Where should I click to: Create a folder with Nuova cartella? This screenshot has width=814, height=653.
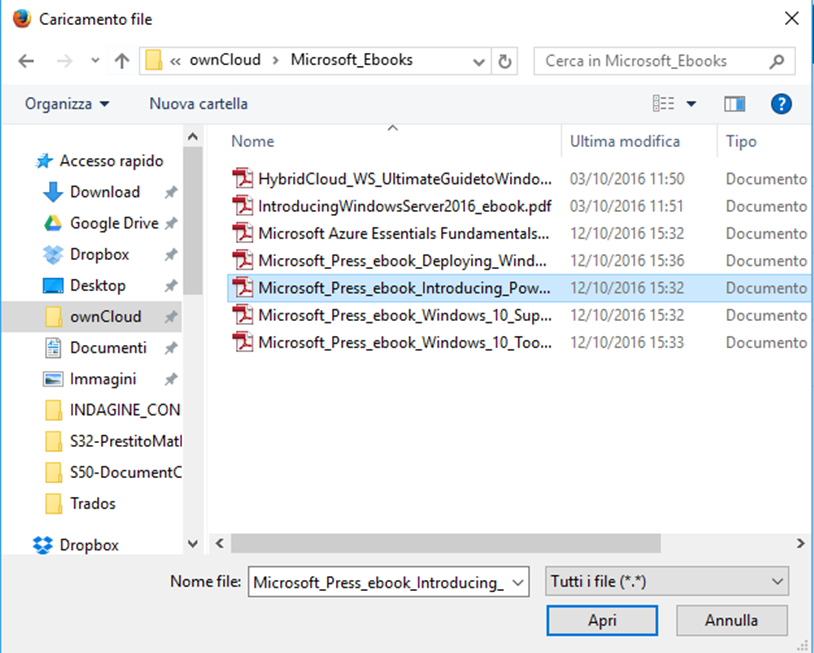click(198, 104)
